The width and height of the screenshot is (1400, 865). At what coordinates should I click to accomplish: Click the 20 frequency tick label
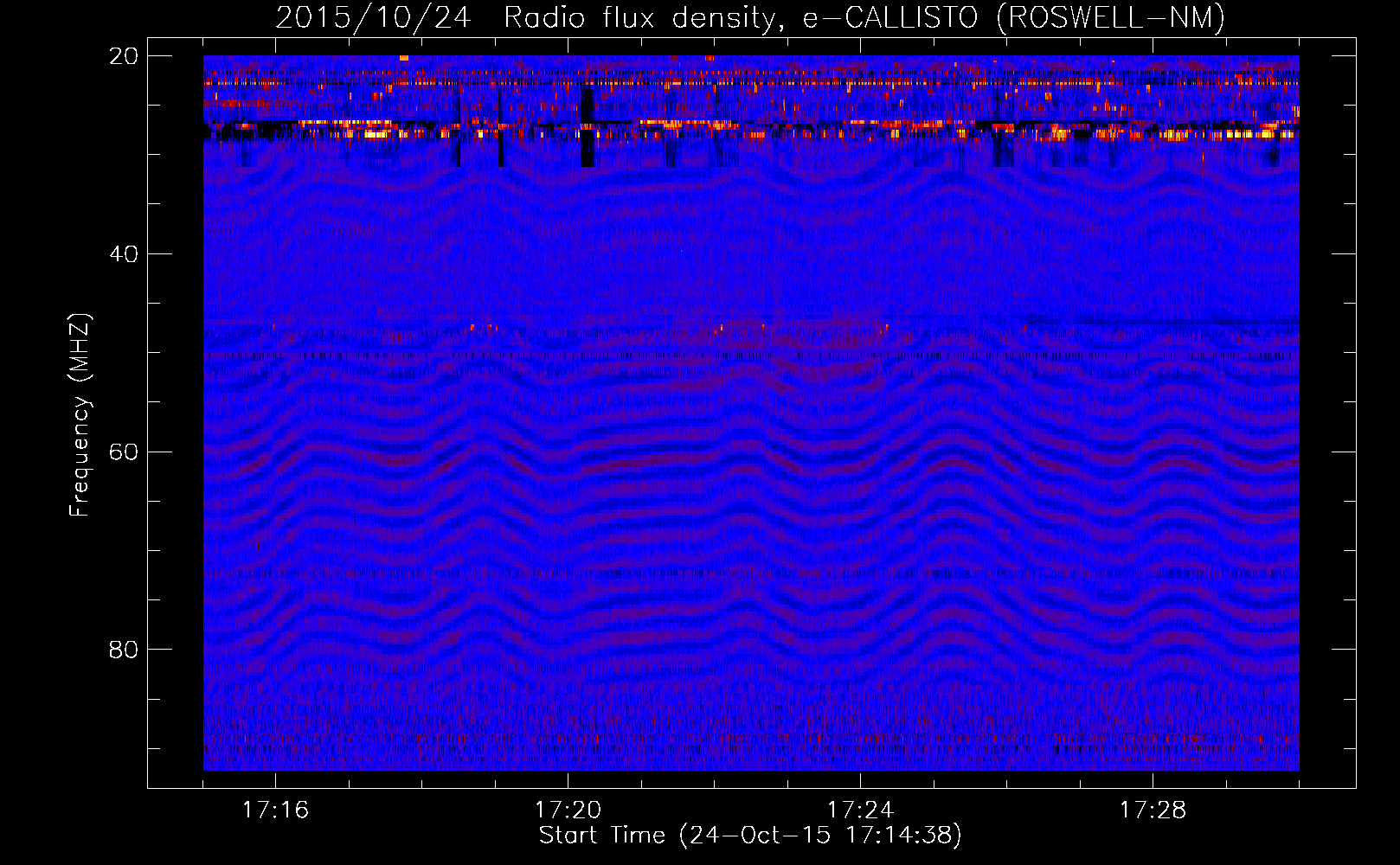(124, 56)
